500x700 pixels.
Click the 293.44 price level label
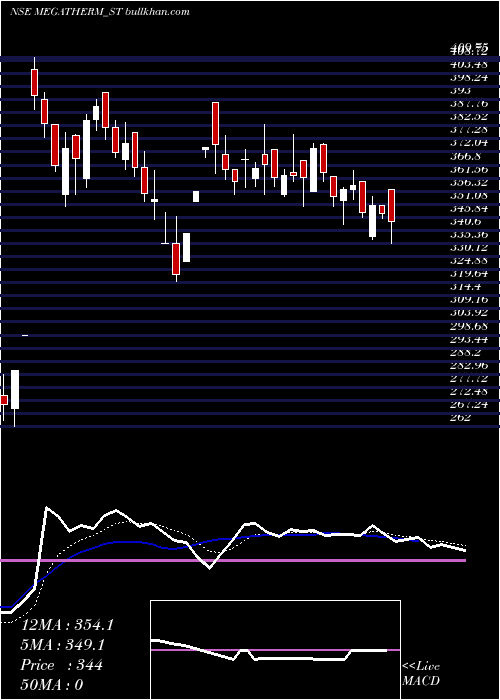click(469, 340)
